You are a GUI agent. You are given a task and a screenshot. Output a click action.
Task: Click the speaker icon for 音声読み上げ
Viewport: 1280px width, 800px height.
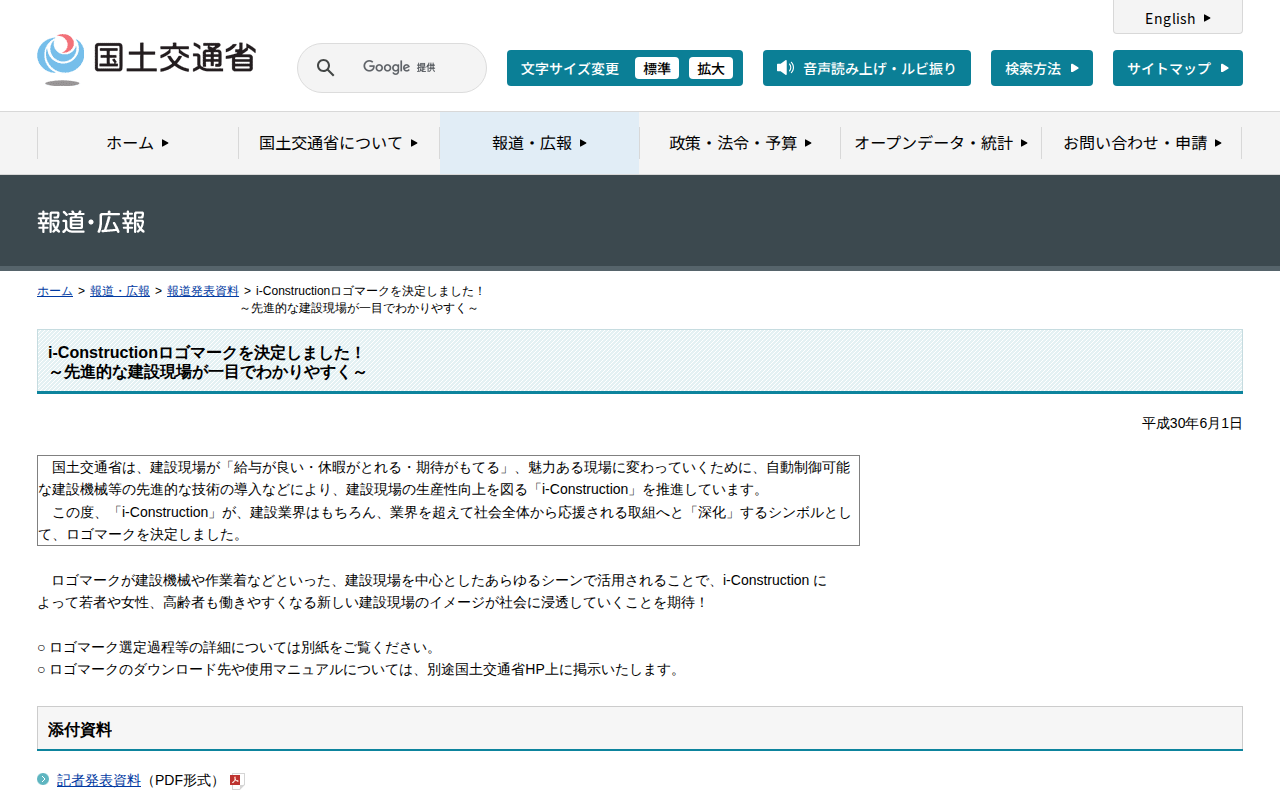tap(785, 68)
